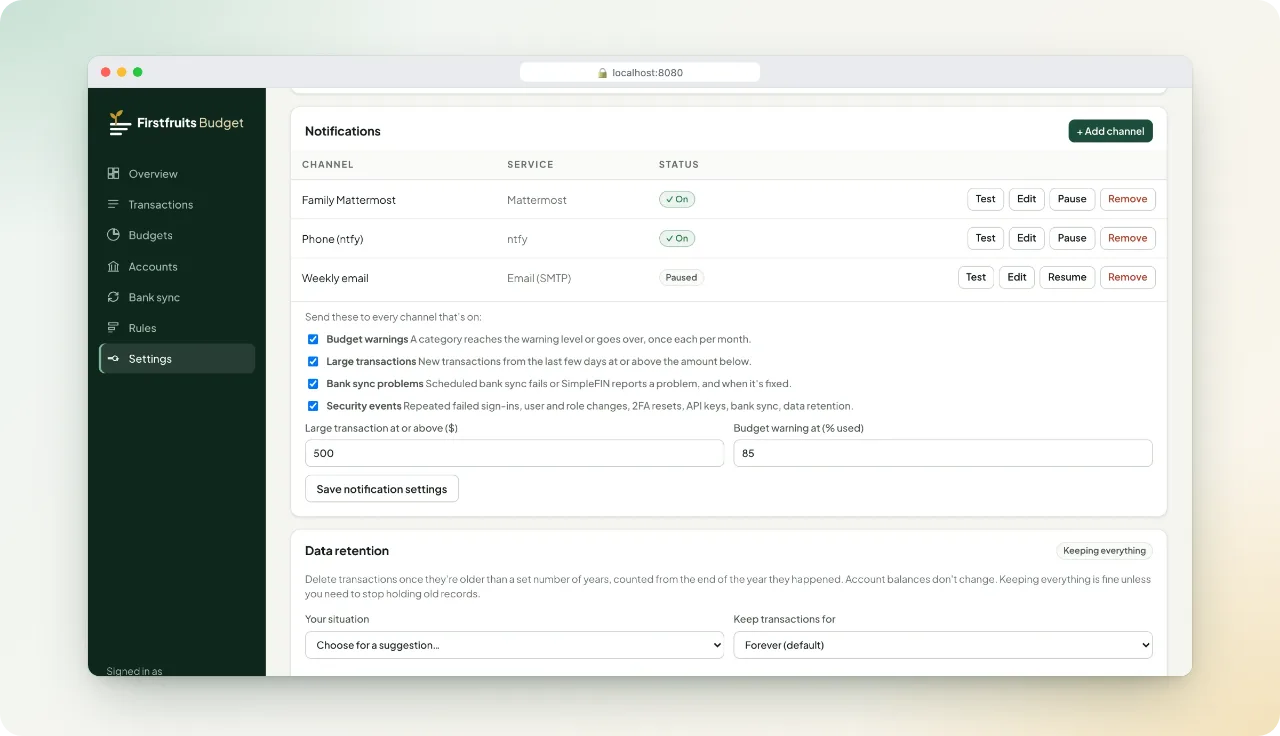Remove the Family Mattermost channel
This screenshot has height=736, width=1280.
coord(1127,199)
